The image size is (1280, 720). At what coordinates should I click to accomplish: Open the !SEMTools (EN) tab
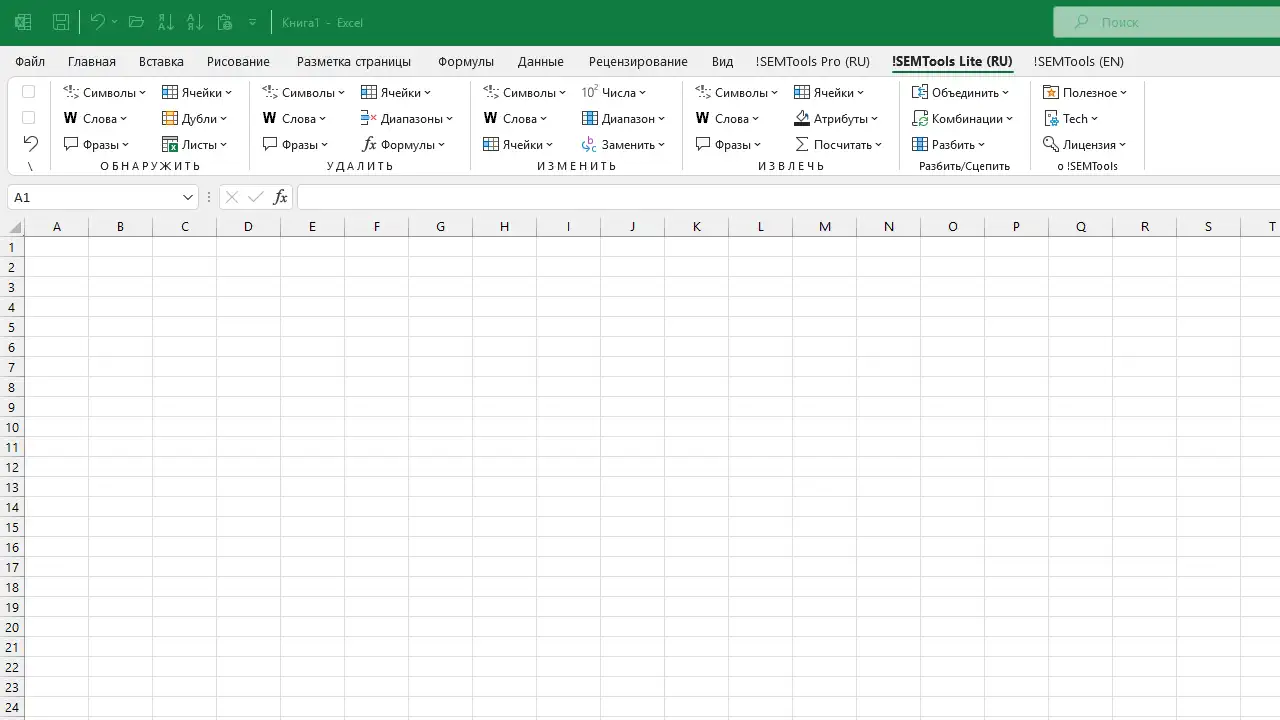point(1079,61)
